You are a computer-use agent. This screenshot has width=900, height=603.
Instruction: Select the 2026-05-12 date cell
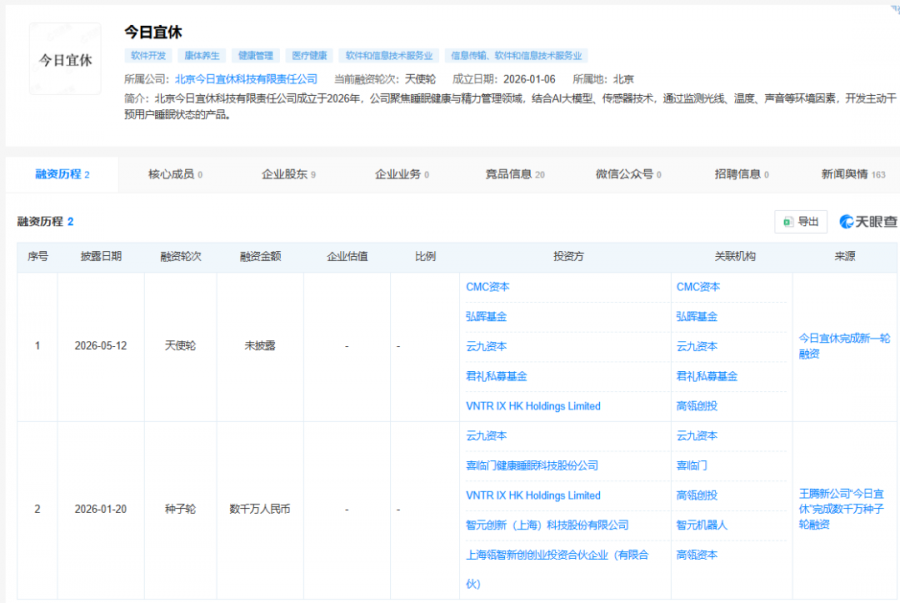[x=100, y=347]
